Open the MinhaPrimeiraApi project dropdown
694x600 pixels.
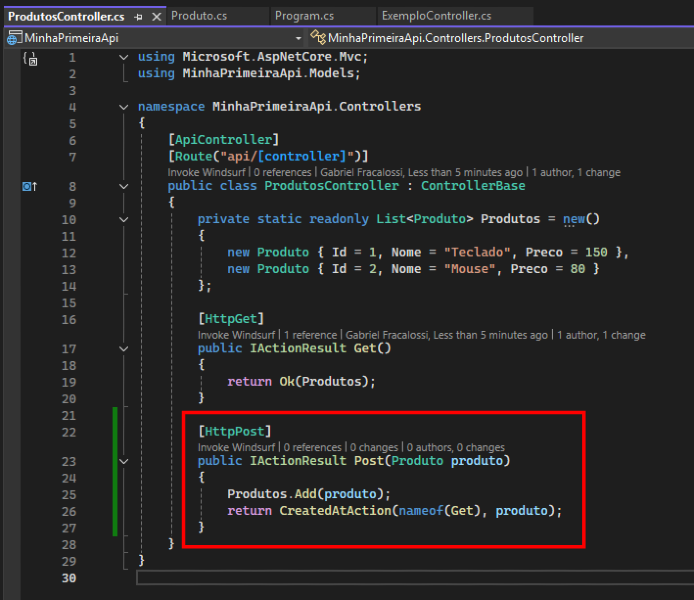[298, 38]
